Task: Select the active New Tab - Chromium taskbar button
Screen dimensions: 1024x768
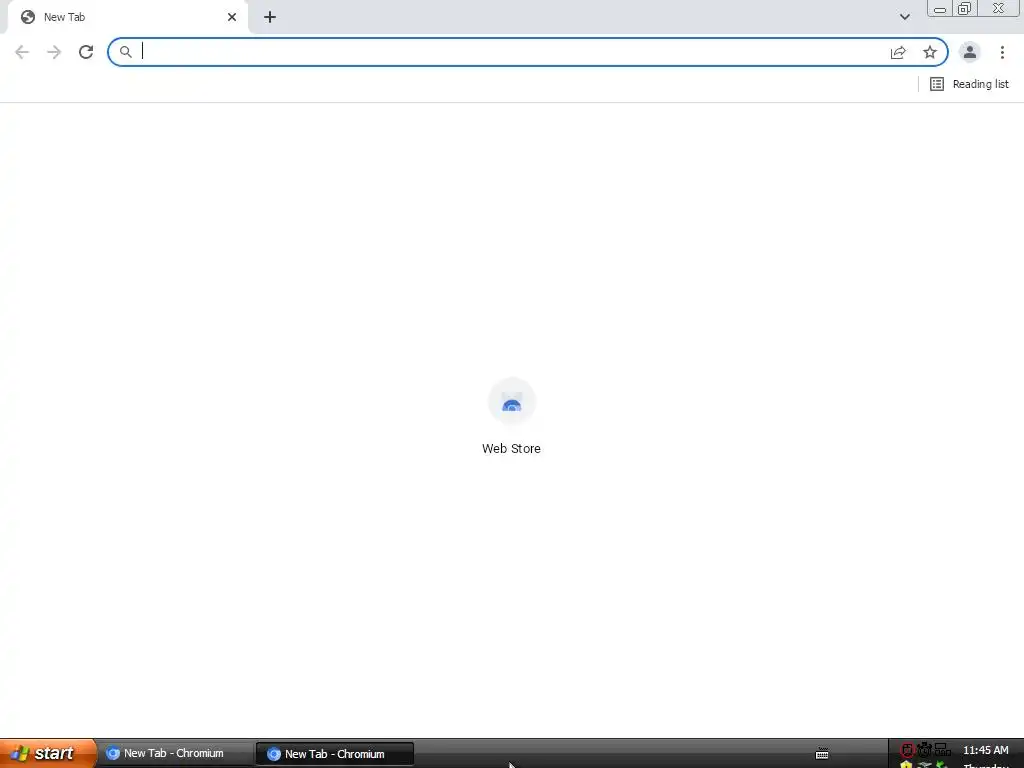Action: 334,754
